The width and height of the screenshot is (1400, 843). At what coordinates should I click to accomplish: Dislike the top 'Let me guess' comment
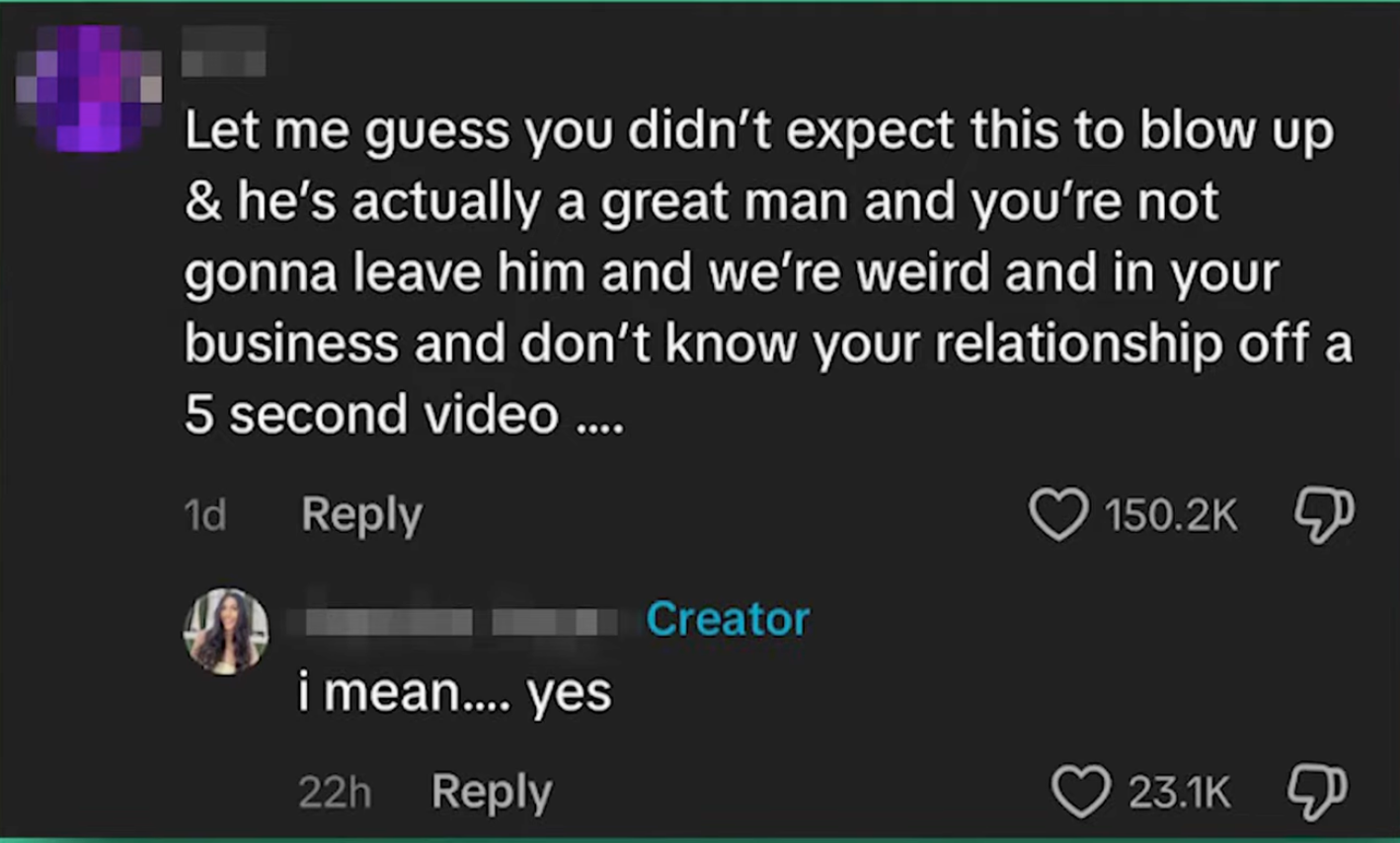click(x=1324, y=514)
